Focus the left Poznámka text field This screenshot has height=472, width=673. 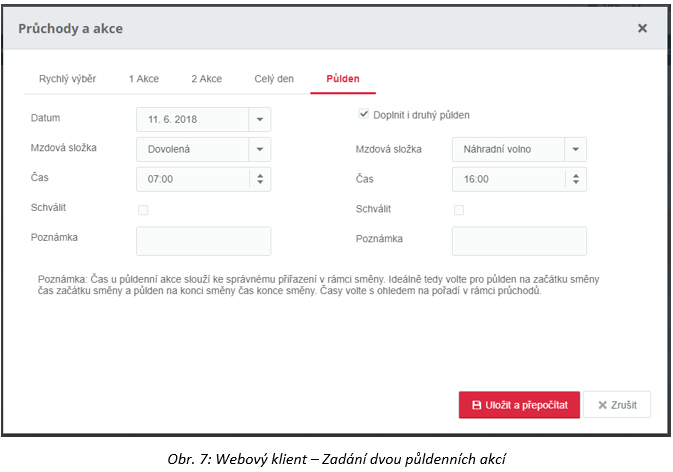(203, 241)
